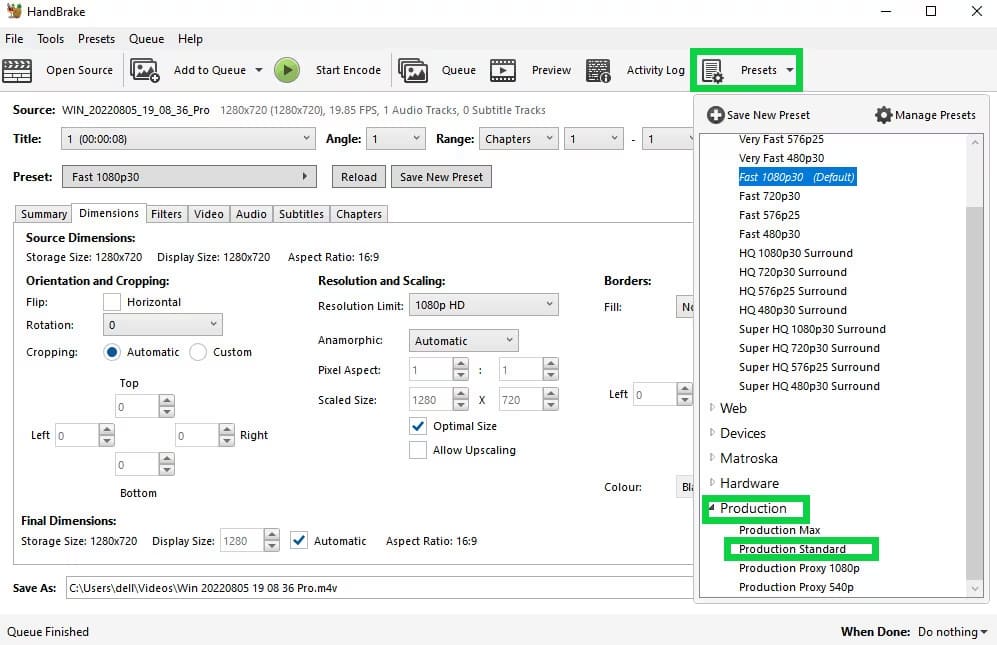
Task: Toggle Automatic display size checkbox
Action: [x=299, y=541]
